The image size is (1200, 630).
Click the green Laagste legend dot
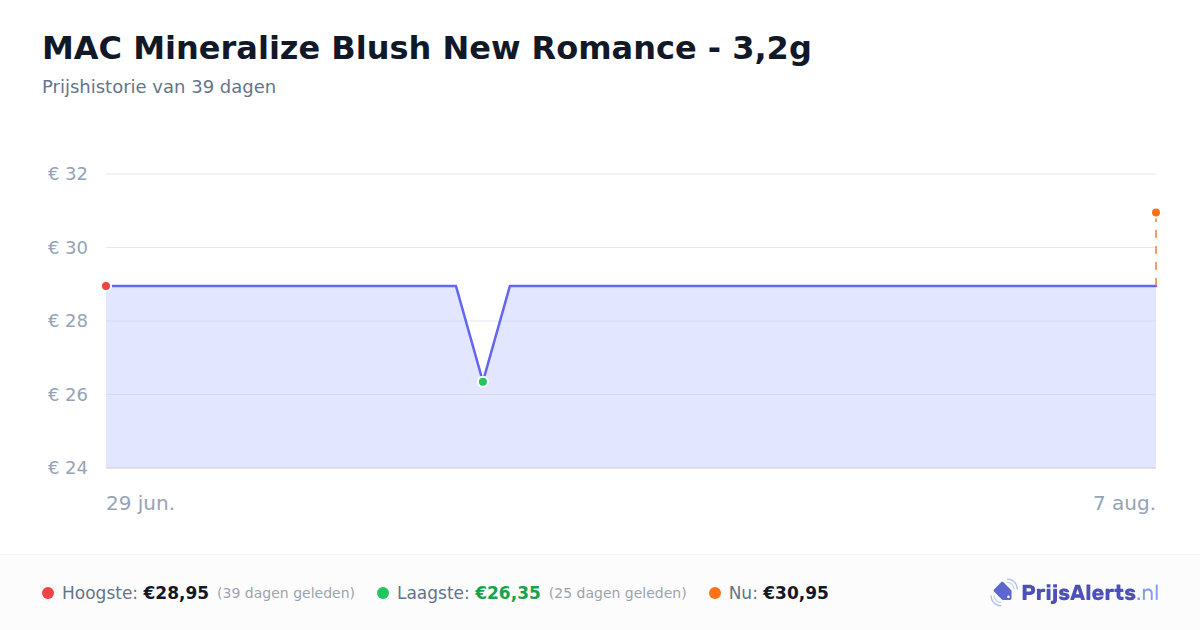tap(383, 593)
